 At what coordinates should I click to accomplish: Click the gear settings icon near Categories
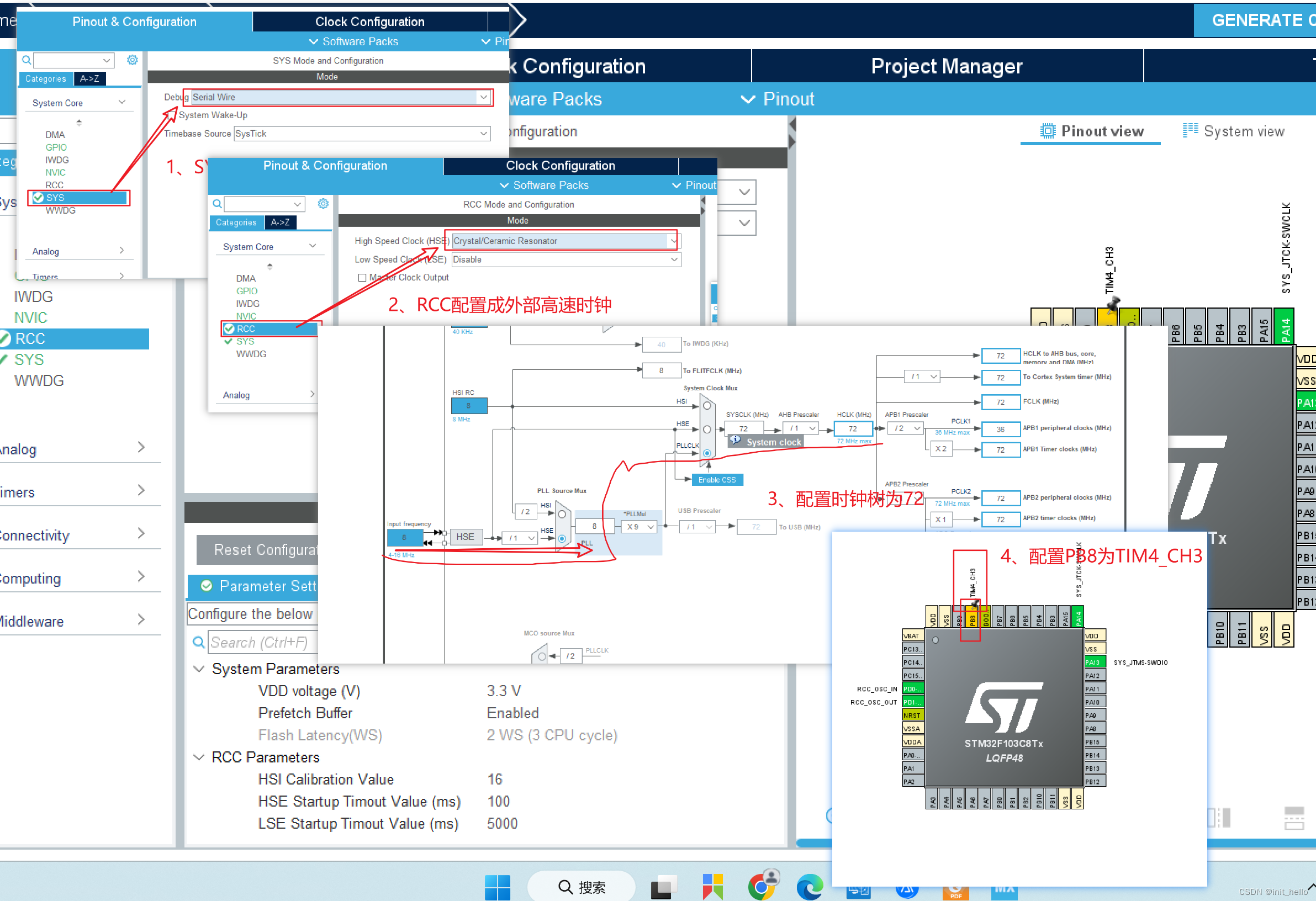pyautogui.click(x=132, y=60)
